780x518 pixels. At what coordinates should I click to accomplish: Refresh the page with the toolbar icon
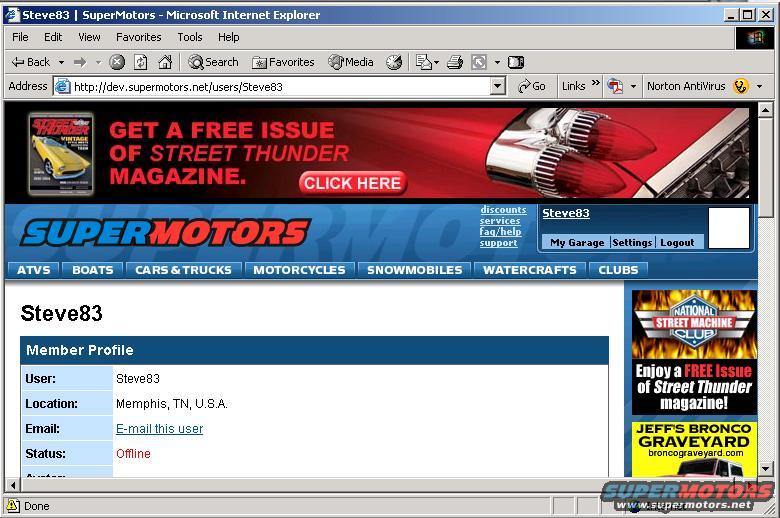pos(141,62)
